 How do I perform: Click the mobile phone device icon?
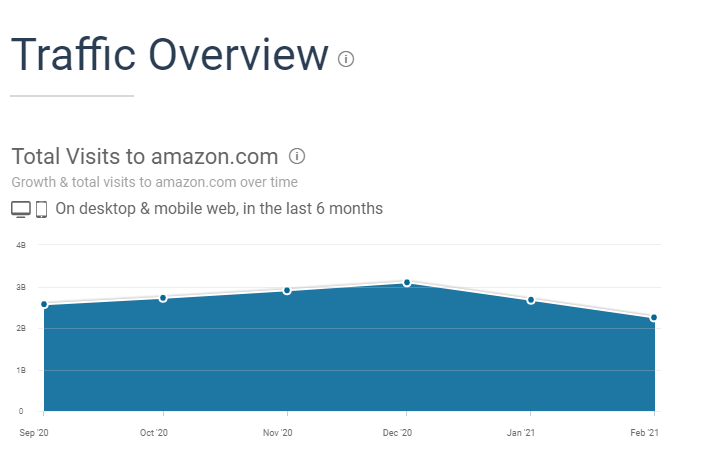pyautogui.click(x=42, y=209)
